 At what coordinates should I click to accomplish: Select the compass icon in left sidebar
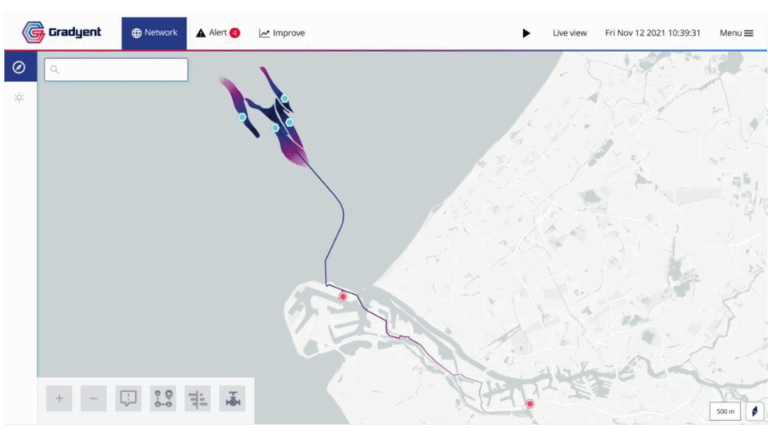coord(18,67)
